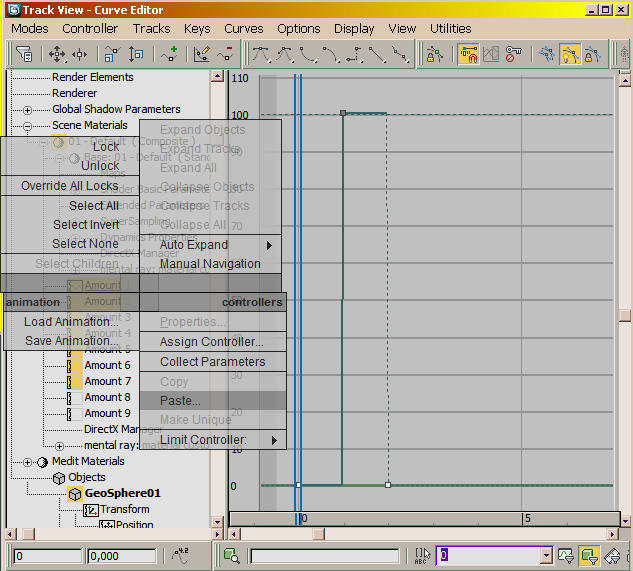This screenshot has width=633, height=571.
Task: Choose Manual Navigation in quad menu
Action: 210,264
